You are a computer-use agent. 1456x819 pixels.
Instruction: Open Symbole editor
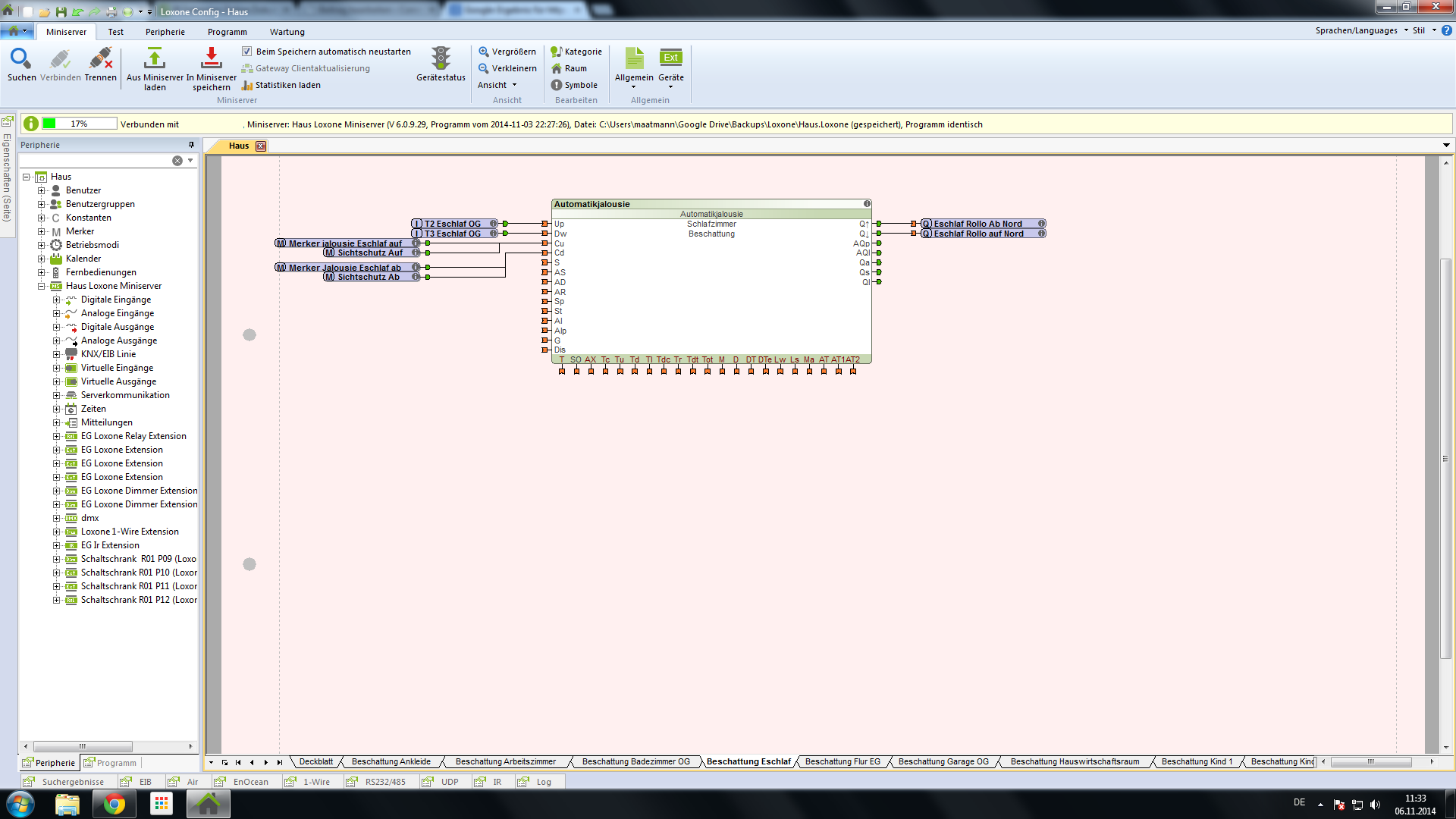574,85
